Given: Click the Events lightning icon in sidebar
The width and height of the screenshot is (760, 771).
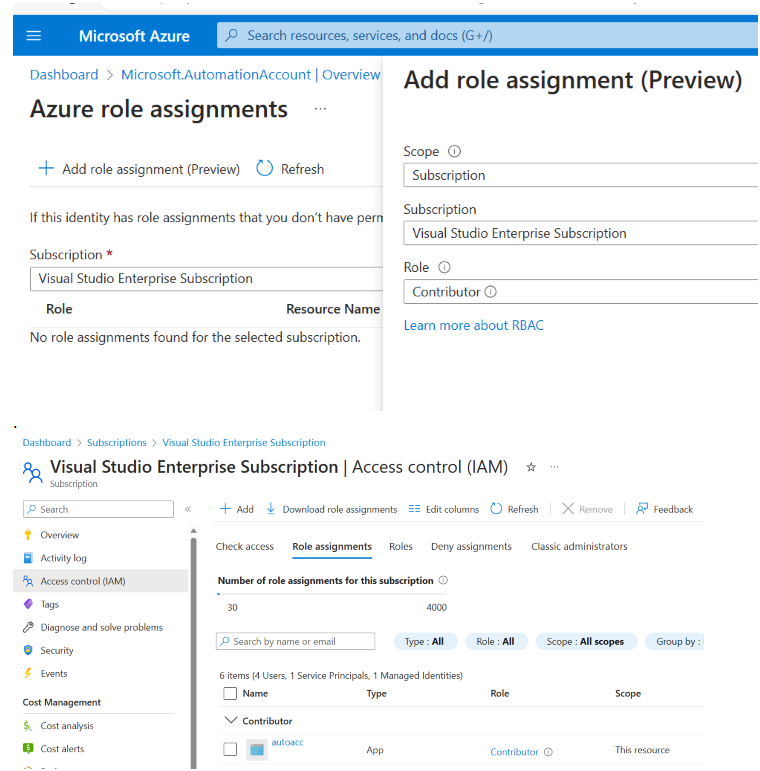Looking at the screenshot, I should 28,673.
